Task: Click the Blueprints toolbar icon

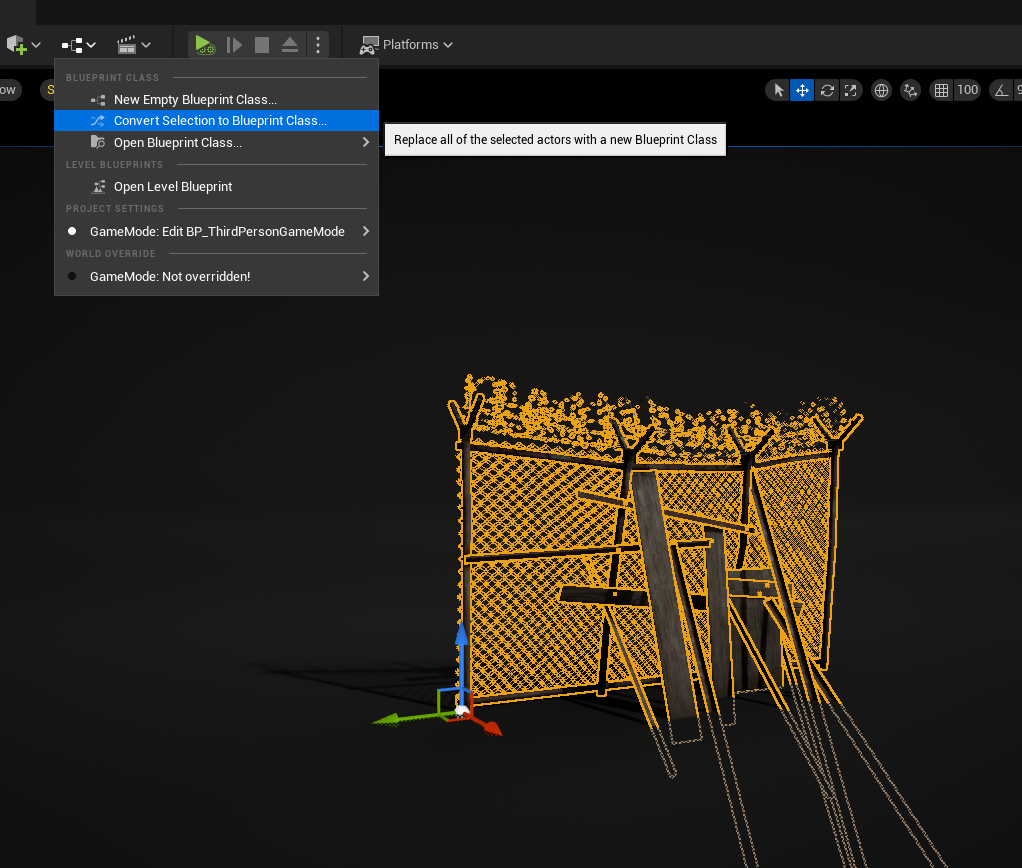Action: pos(78,45)
